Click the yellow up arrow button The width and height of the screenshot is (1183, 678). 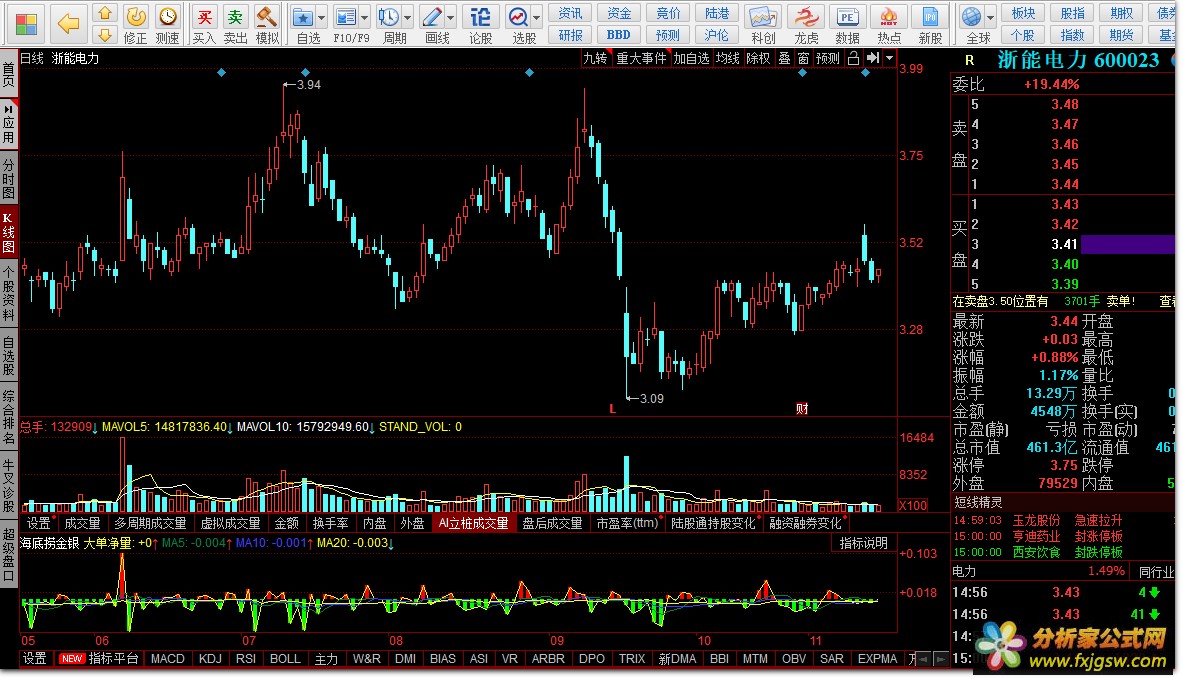click(105, 13)
